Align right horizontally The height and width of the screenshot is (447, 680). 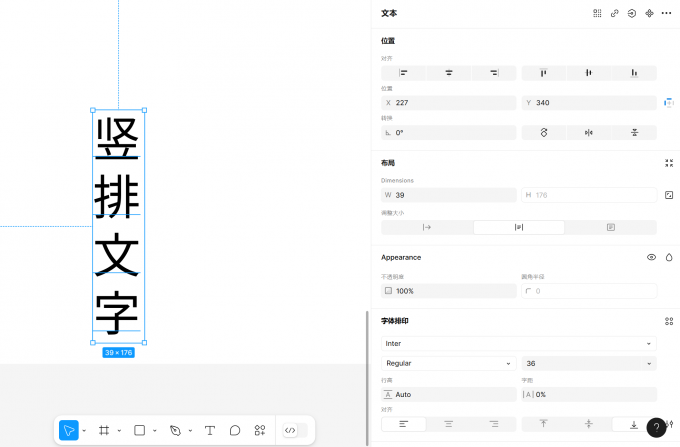(494, 73)
